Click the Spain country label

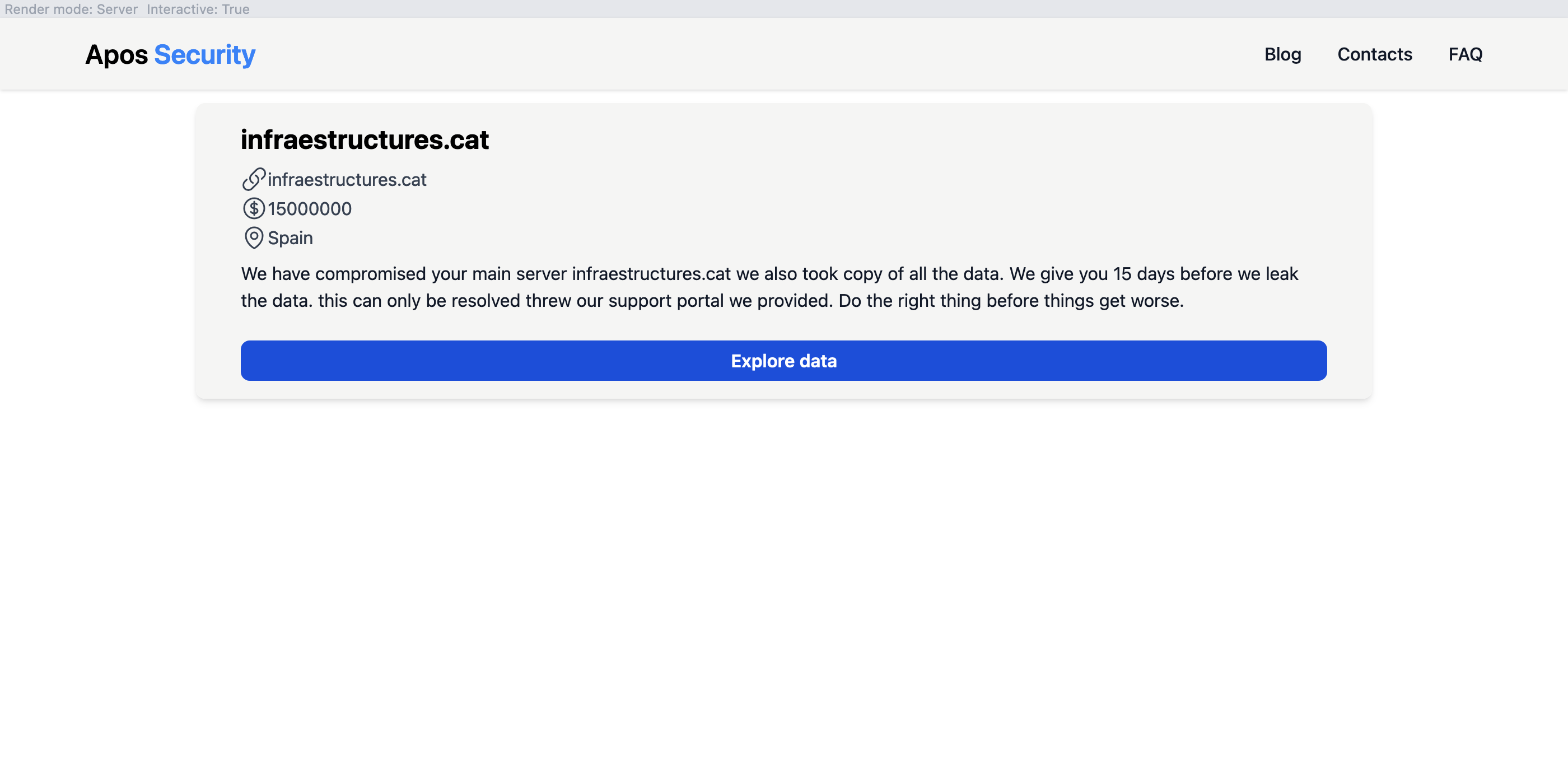[x=290, y=238]
